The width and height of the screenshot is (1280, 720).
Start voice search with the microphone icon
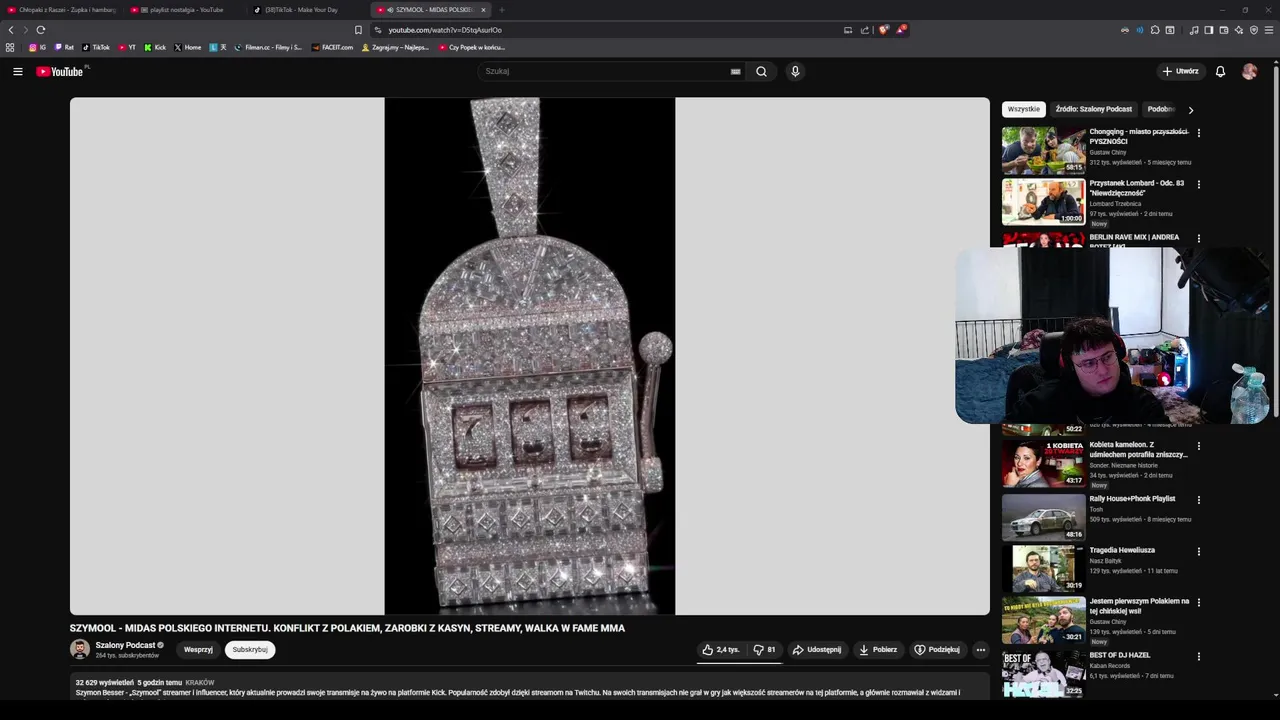795,71
